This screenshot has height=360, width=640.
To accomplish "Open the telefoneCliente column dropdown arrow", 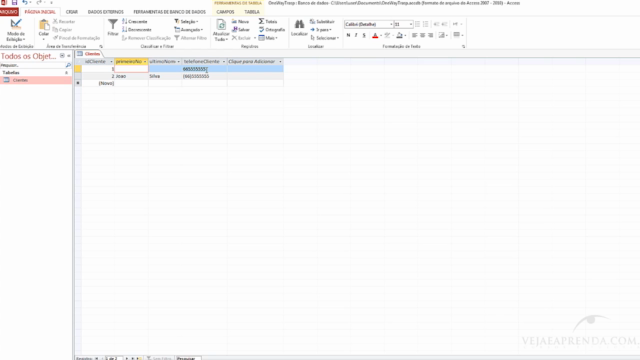I will [224, 62].
